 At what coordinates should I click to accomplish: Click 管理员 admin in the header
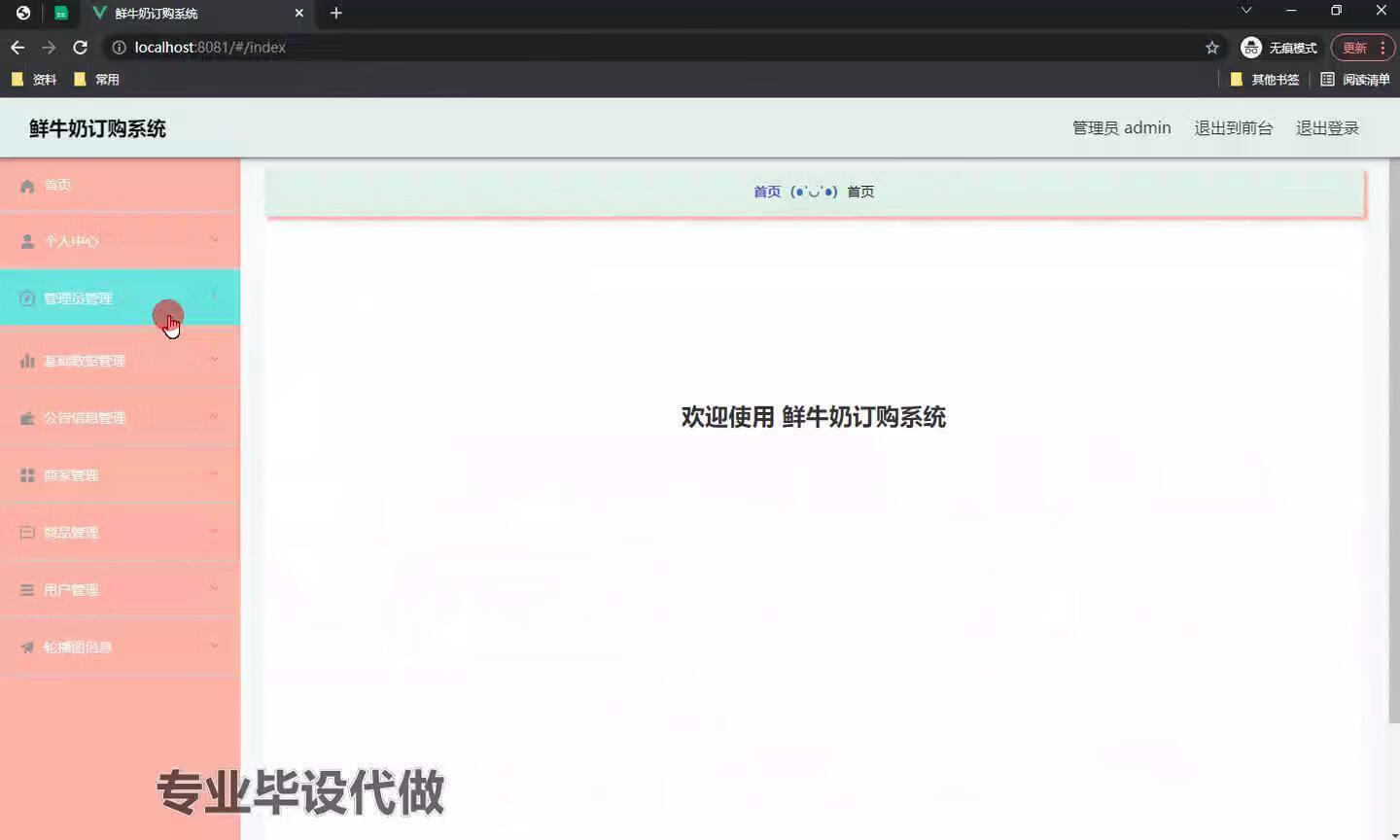[1121, 128]
